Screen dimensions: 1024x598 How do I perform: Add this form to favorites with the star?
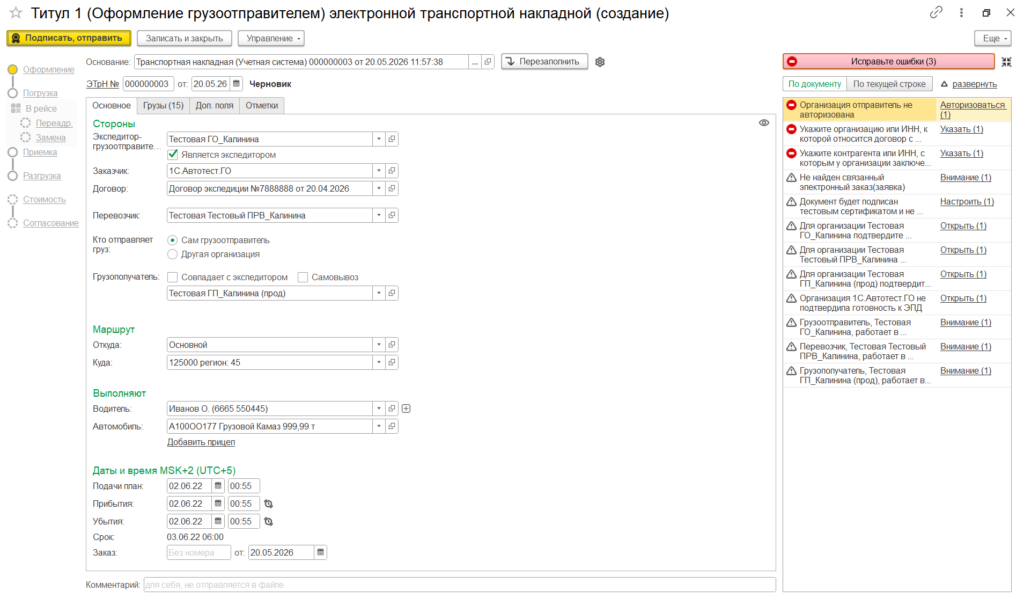16,13
